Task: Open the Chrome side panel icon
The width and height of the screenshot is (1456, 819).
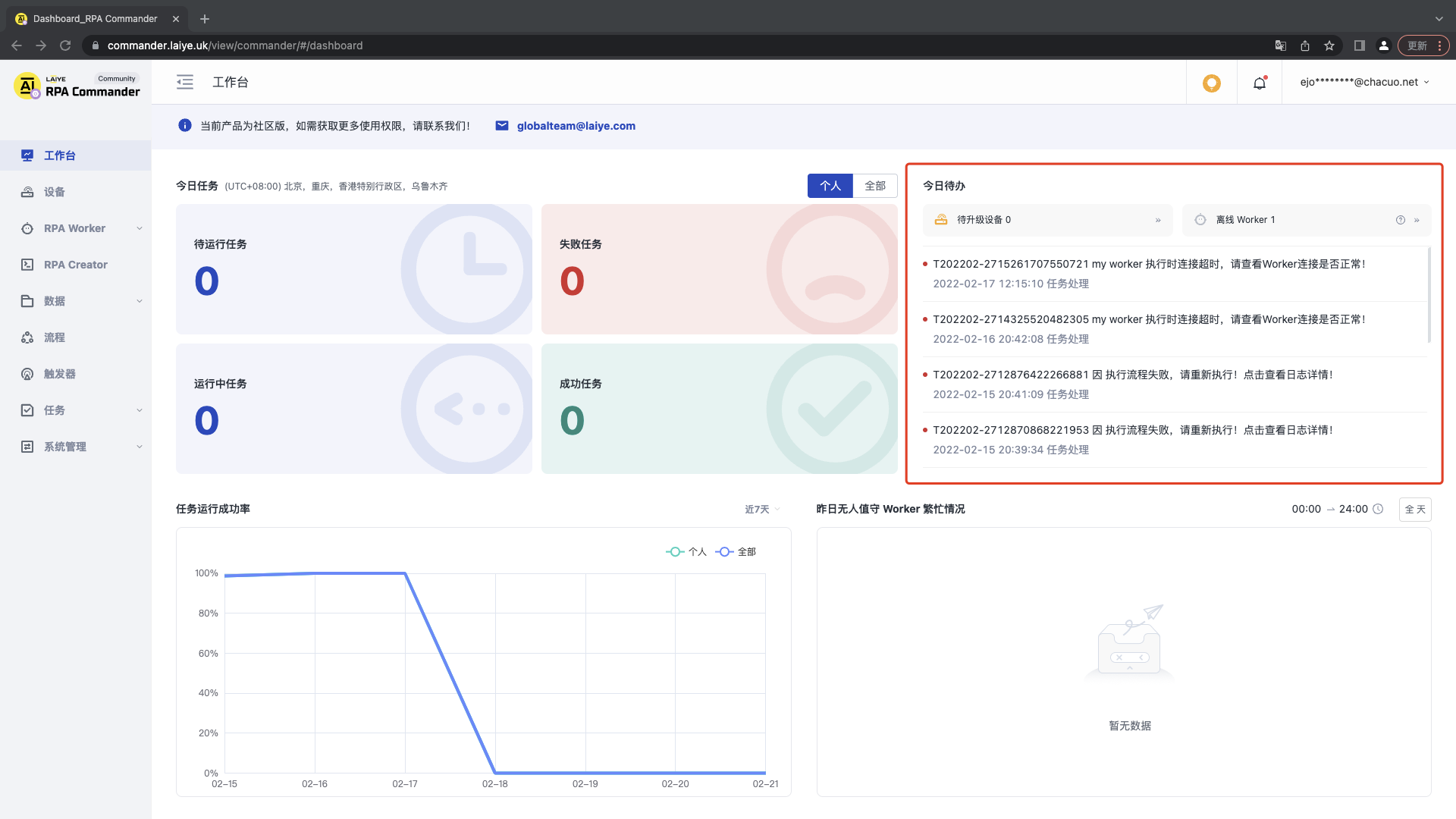Action: click(1360, 45)
